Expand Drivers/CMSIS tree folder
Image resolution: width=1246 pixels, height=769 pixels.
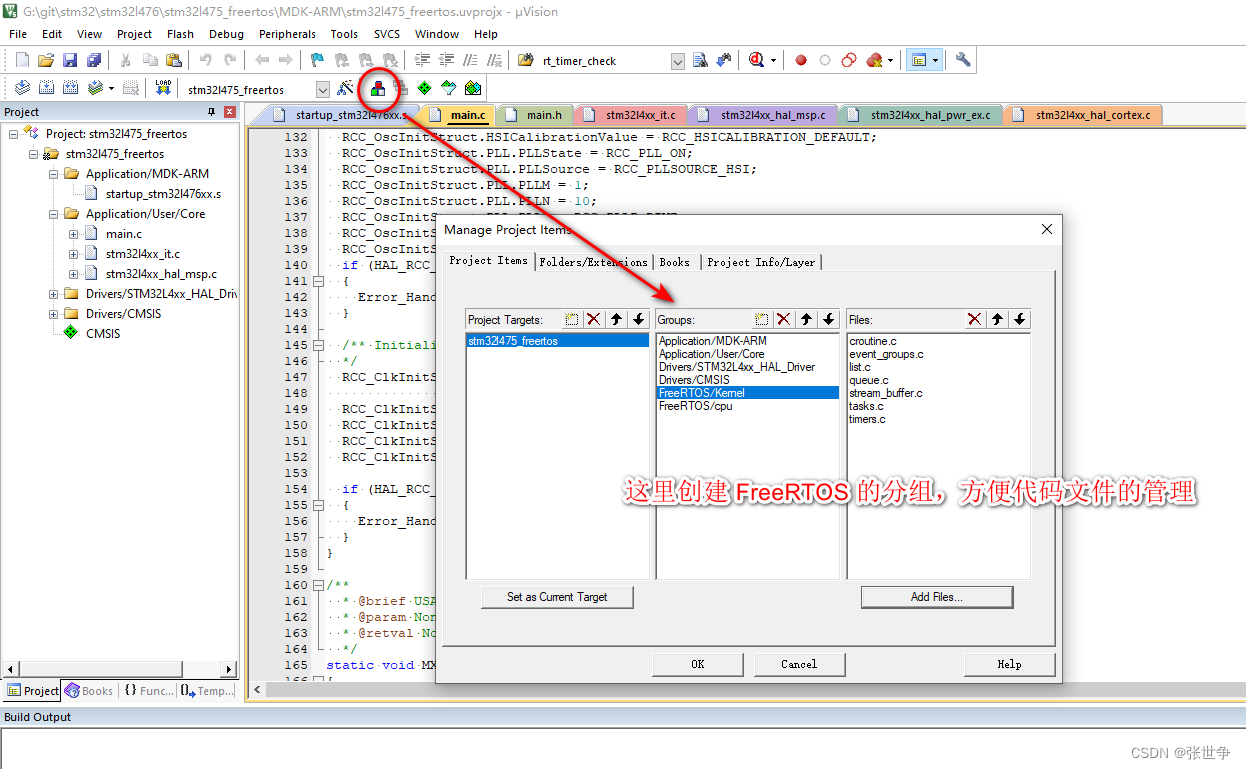click(53, 314)
